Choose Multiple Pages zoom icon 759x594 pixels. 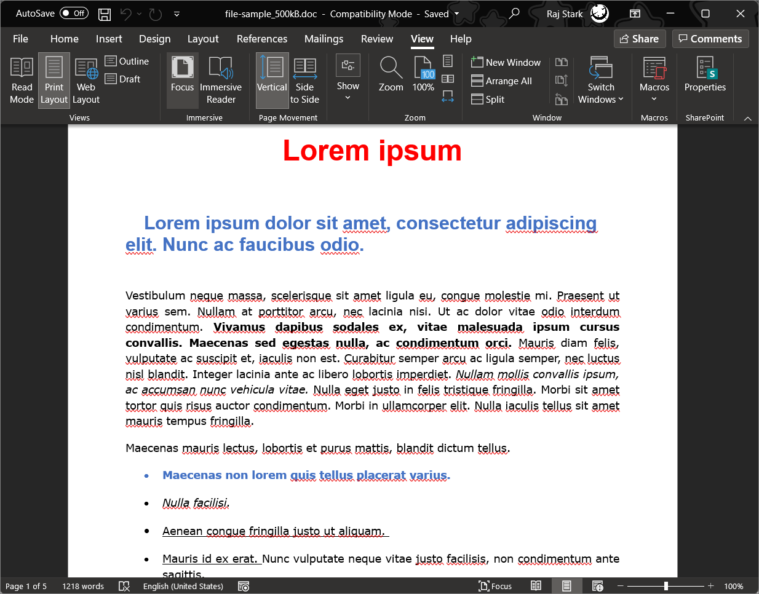tap(448, 79)
